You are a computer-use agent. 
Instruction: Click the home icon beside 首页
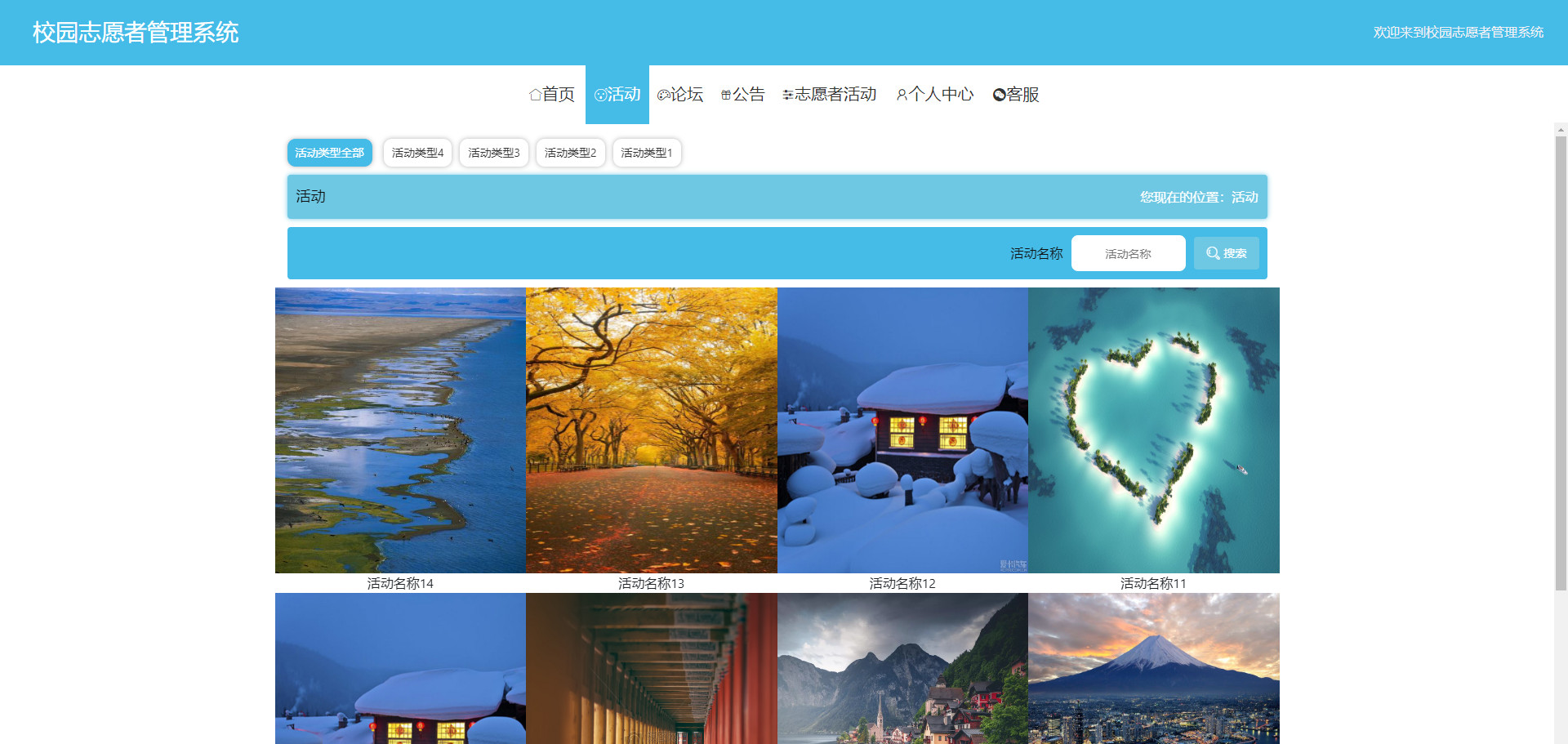click(535, 95)
